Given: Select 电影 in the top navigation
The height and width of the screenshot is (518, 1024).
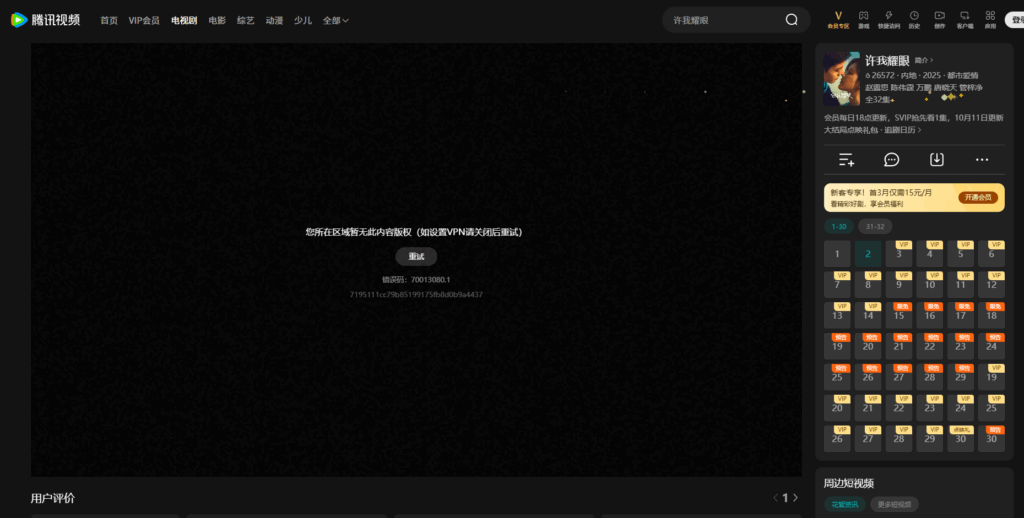Looking at the screenshot, I should [x=217, y=20].
